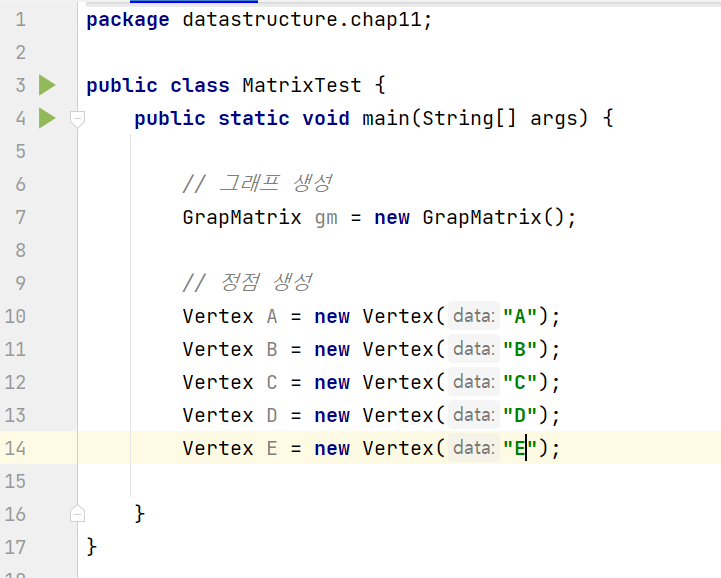Click the gm variable name
Viewport: 721px width, 578px height.
[x=326, y=218]
